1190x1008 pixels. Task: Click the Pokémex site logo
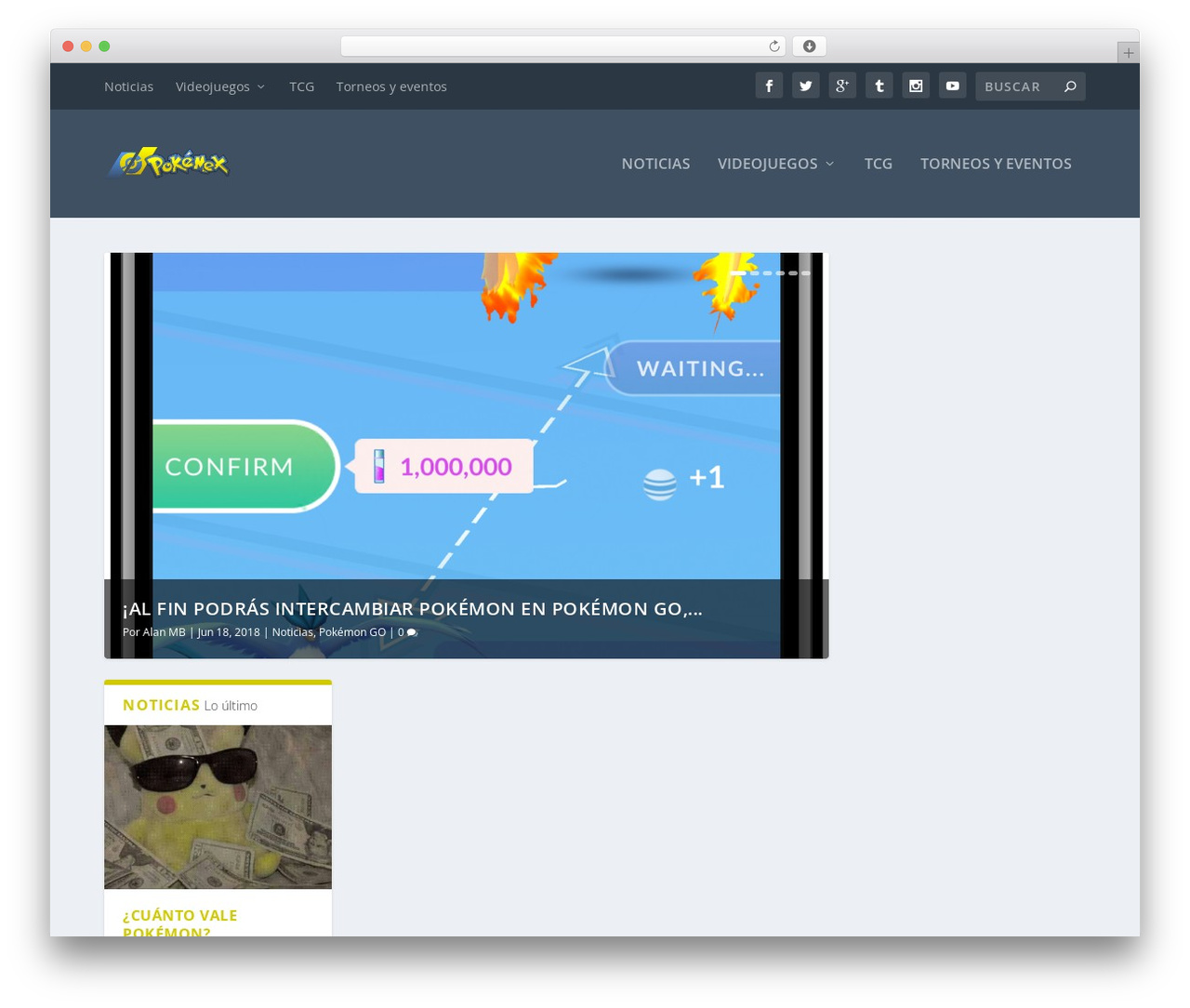pyautogui.click(x=168, y=163)
